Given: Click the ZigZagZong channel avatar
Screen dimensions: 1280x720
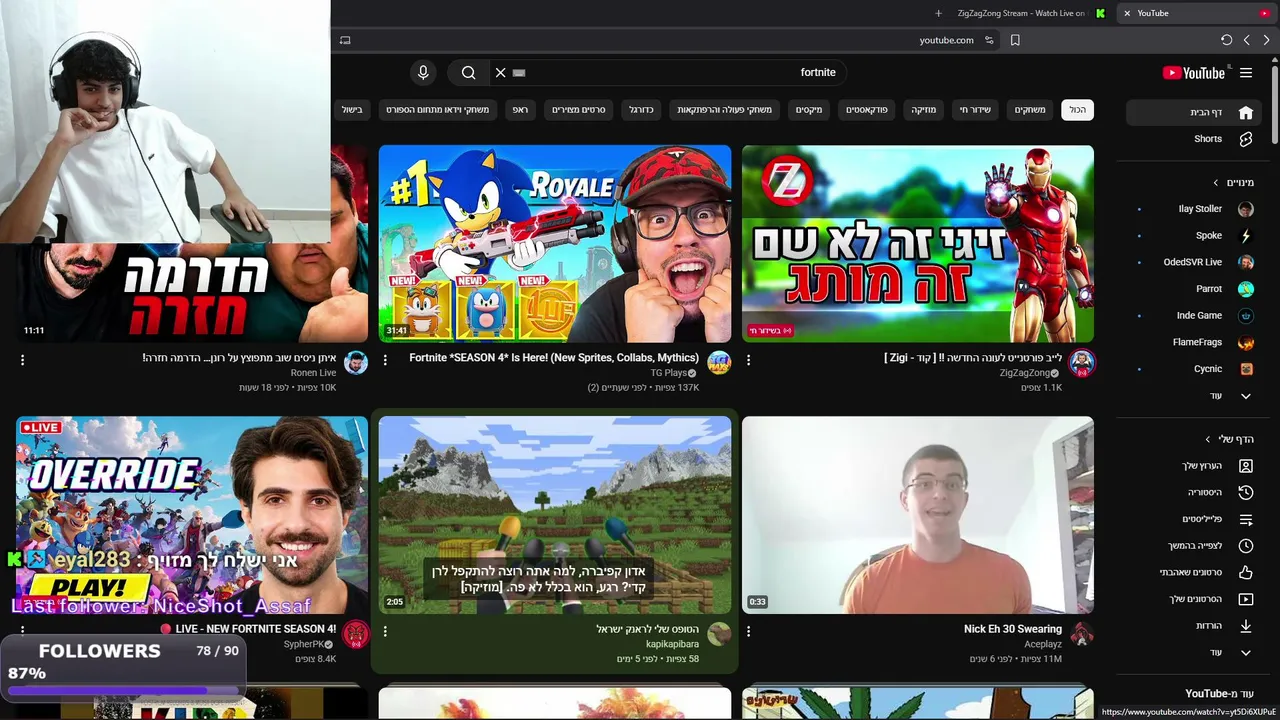Looking at the screenshot, I should pyautogui.click(x=1081, y=363).
